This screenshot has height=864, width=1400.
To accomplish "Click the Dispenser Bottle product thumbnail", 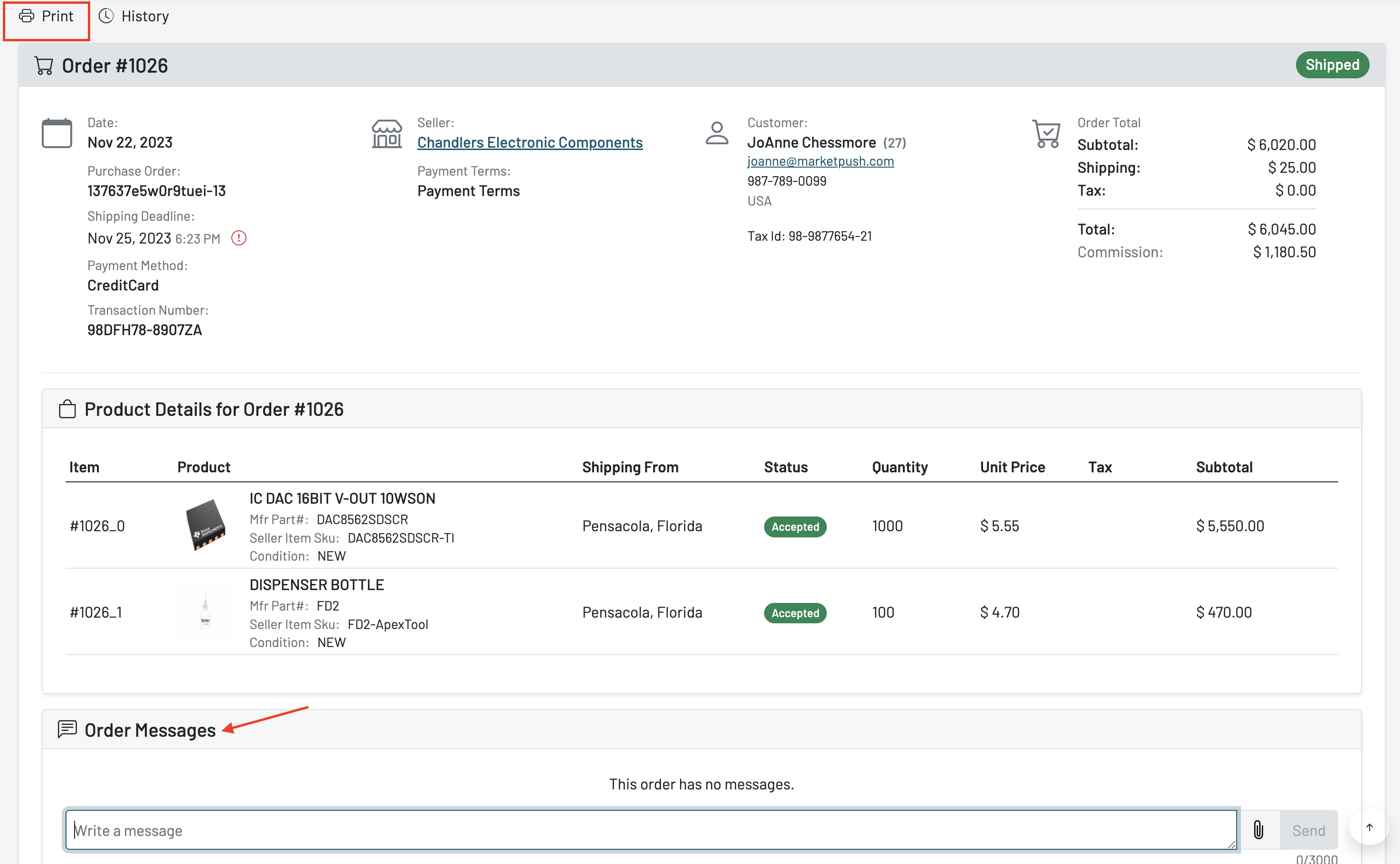I will 205,611.
